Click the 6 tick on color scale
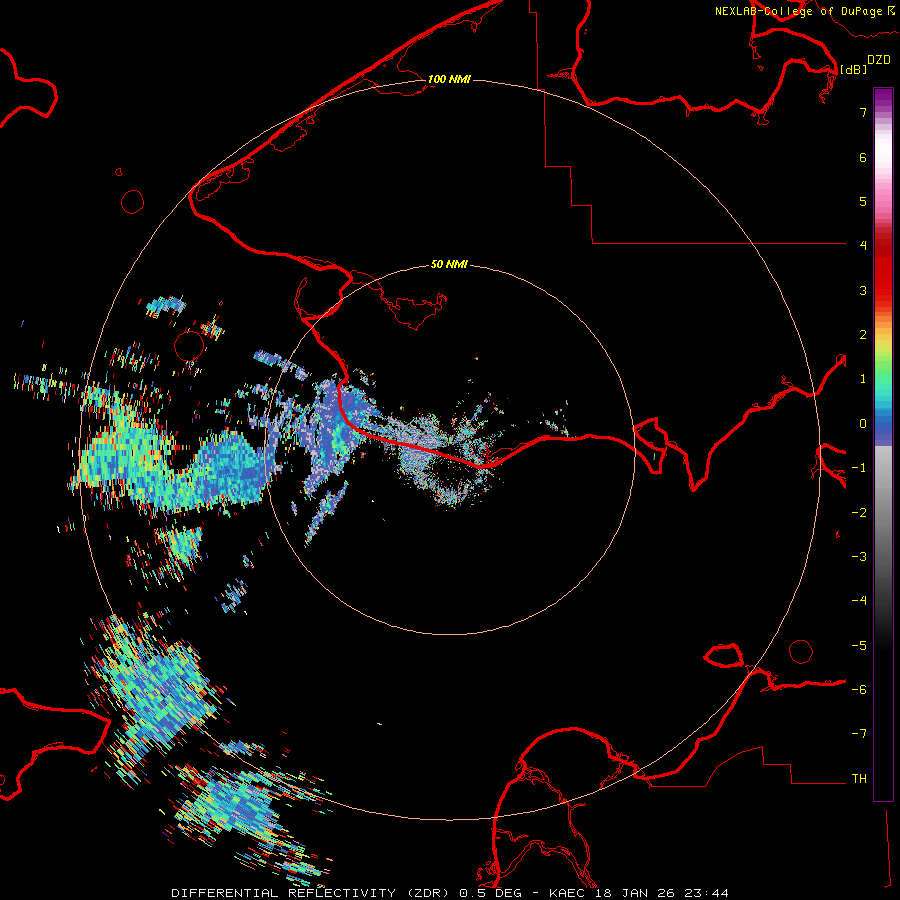Screen dimensions: 900x900 tap(863, 157)
